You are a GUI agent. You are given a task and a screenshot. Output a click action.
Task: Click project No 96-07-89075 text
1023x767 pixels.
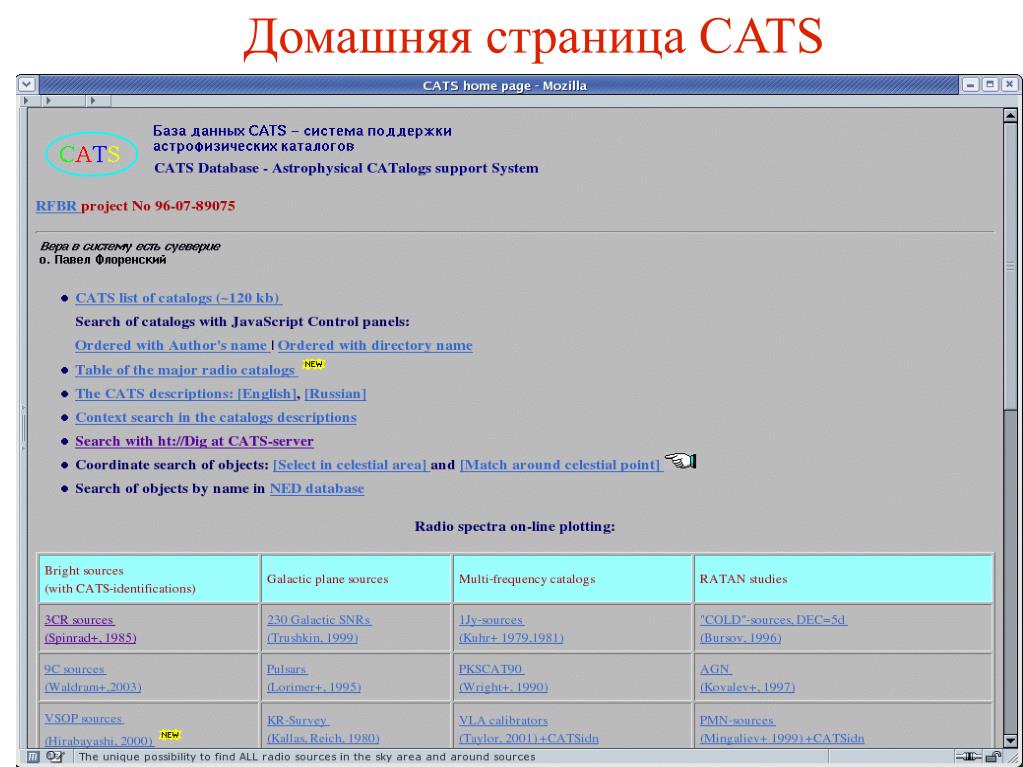pos(158,206)
